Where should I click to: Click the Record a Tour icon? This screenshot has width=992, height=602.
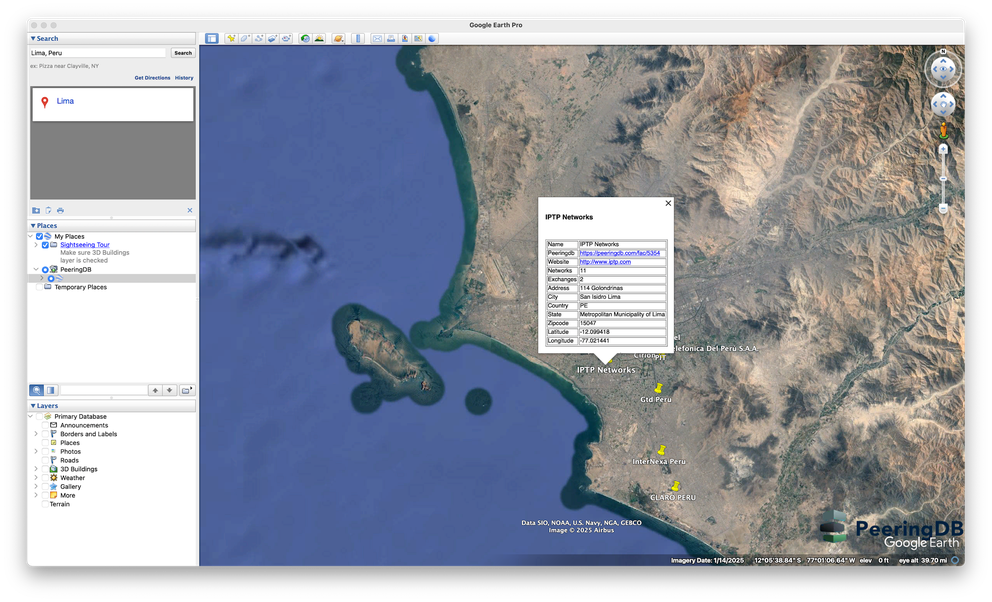pyautogui.click(x=286, y=39)
